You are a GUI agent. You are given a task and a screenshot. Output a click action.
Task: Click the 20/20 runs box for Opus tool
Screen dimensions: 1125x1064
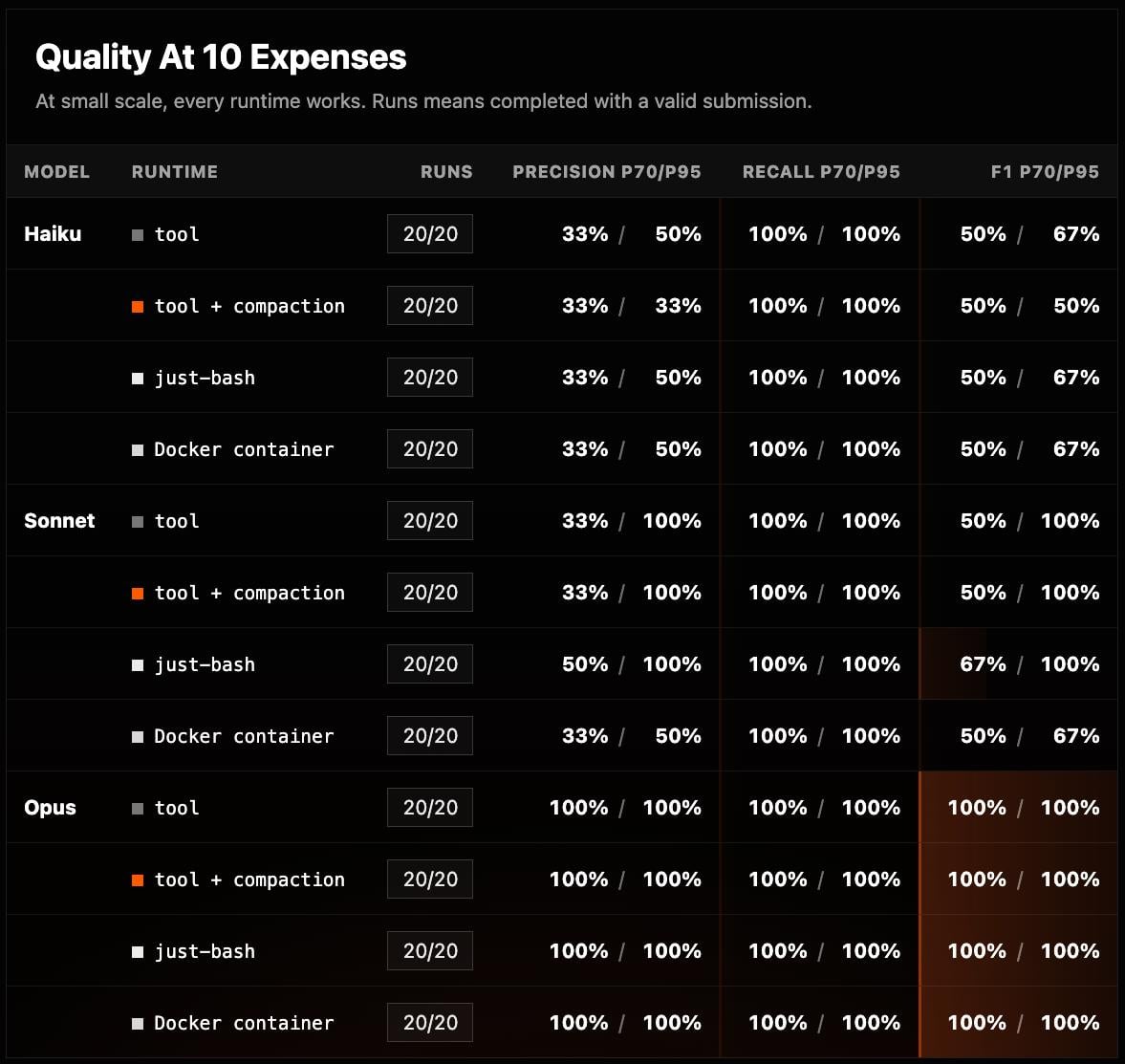click(x=430, y=808)
